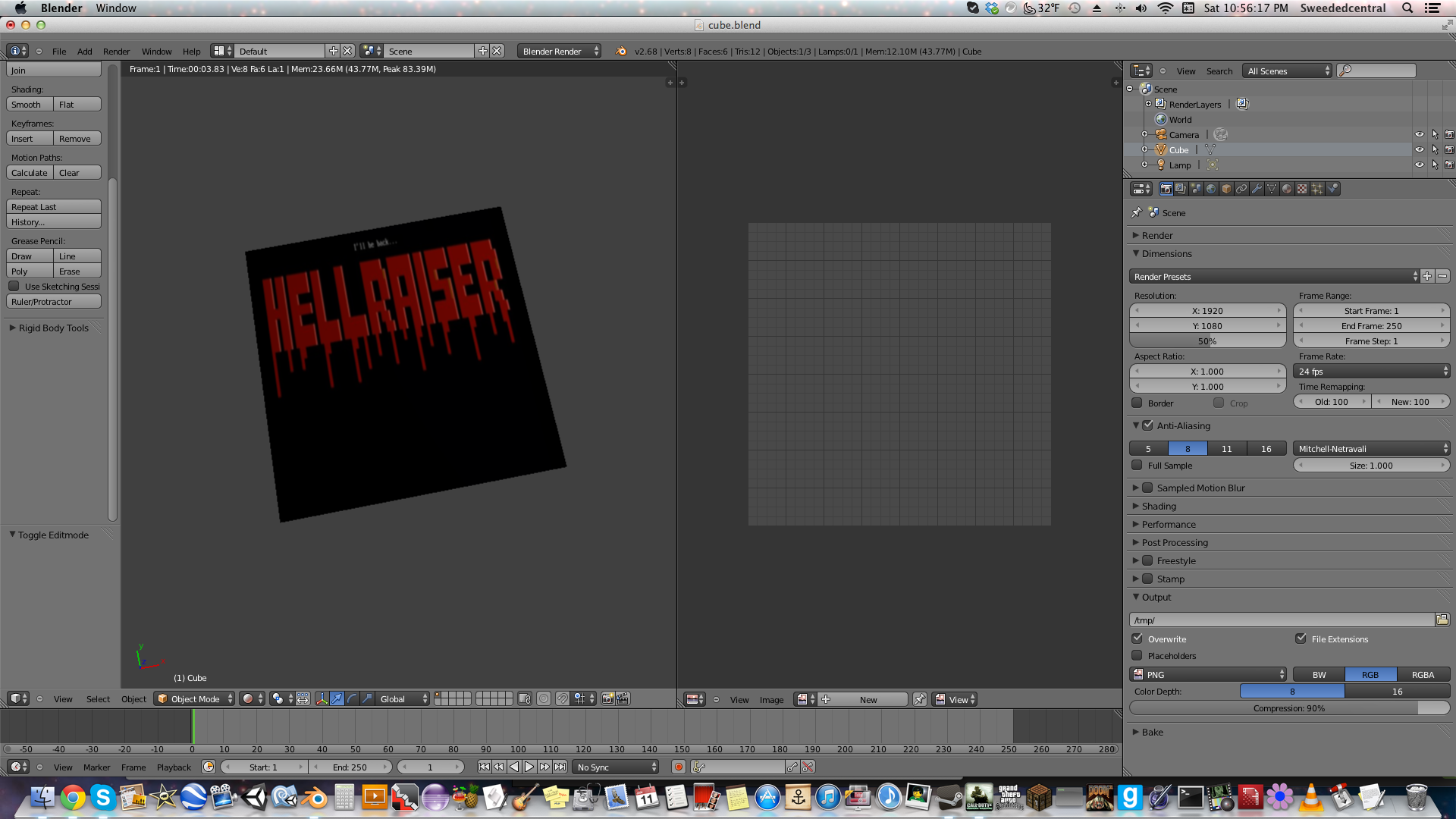Open the Material properties tab sphere icon

pyautogui.click(x=1287, y=189)
